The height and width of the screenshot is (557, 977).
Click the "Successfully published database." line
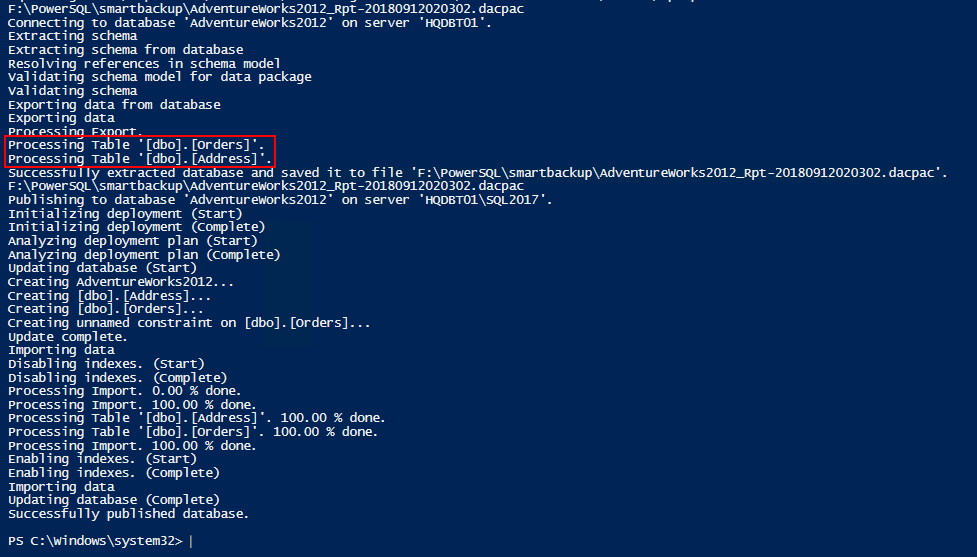[128, 514]
